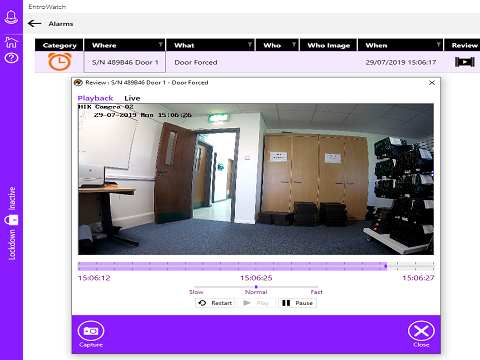Click the orange alarm clock category icon
480x360 pixels.
(60, 62)
